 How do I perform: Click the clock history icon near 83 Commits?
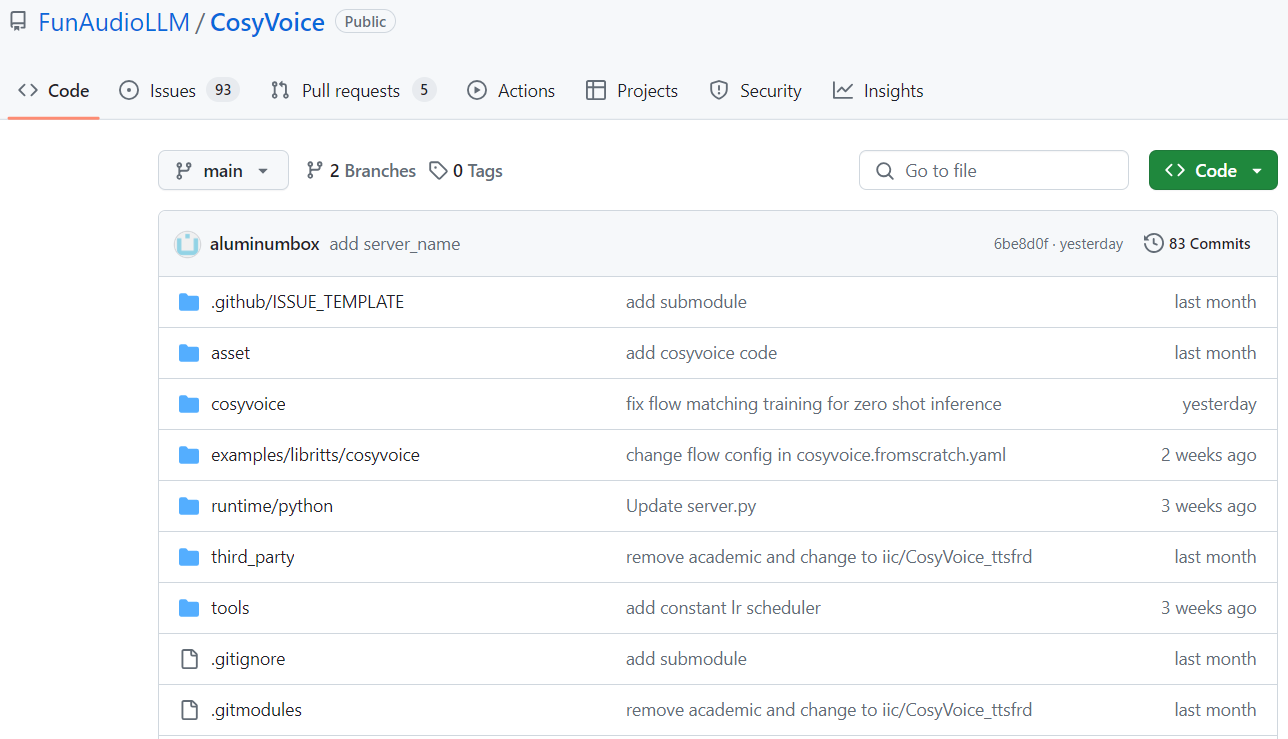coord(1153,244)
